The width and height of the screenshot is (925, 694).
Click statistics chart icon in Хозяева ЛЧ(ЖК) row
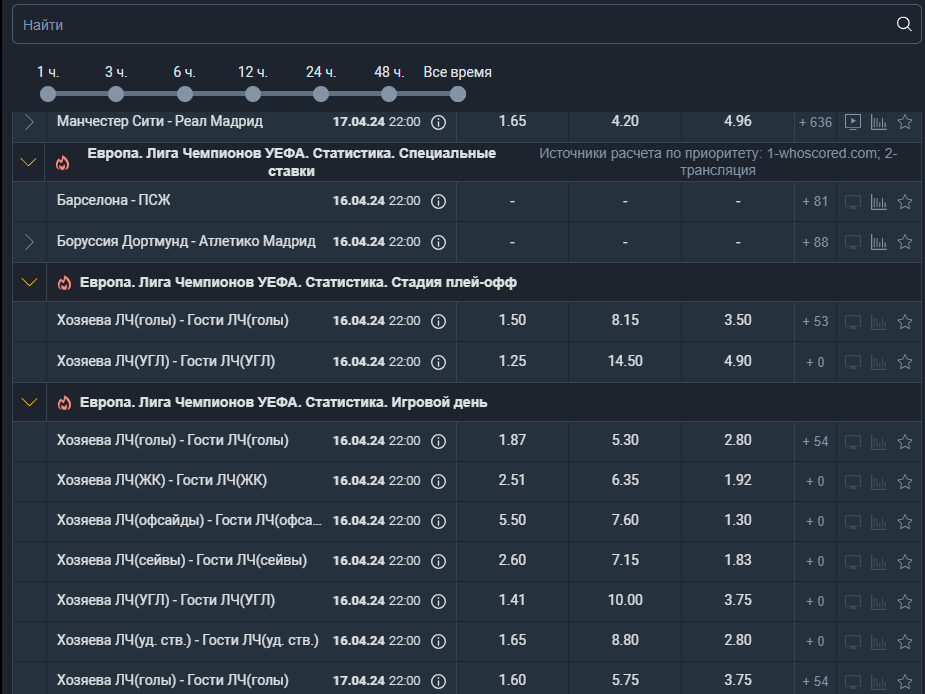[879, 482]
